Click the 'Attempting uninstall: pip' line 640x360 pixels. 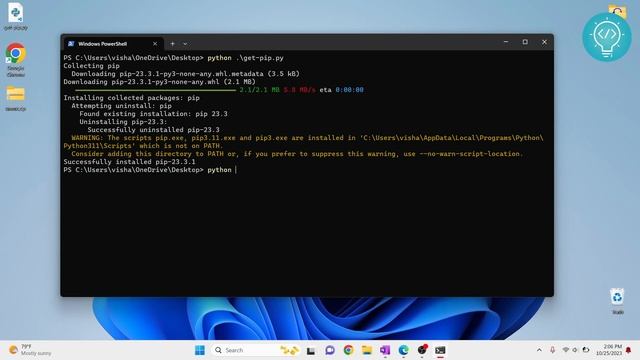point(121,106)
